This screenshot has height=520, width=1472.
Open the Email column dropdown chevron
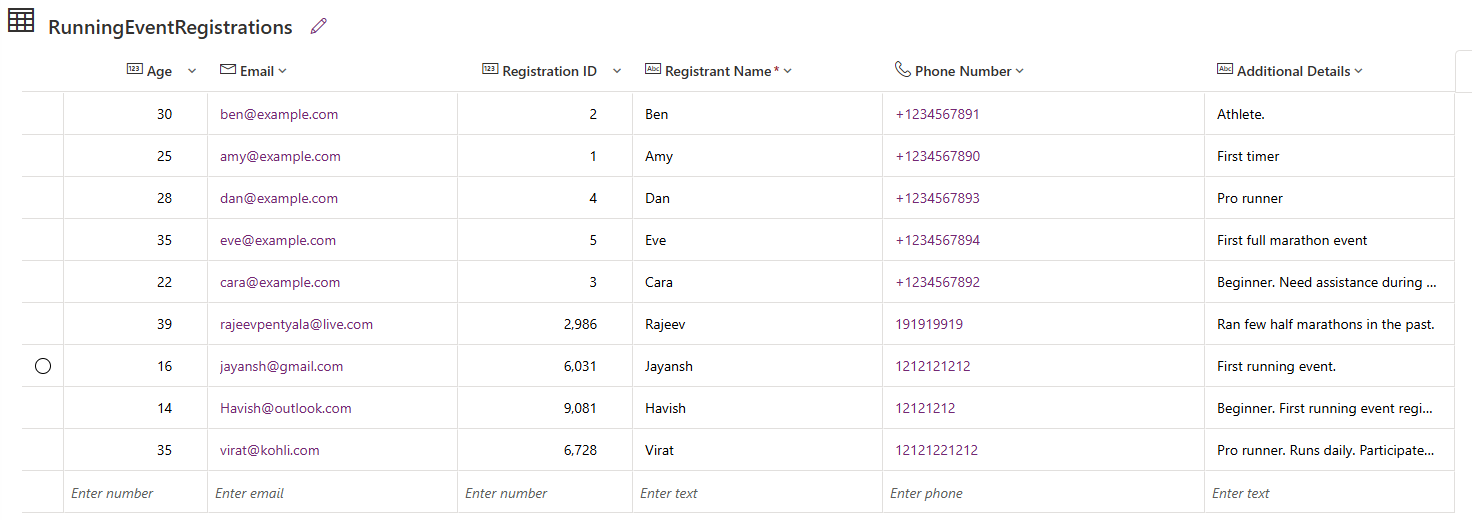[283, 71]
